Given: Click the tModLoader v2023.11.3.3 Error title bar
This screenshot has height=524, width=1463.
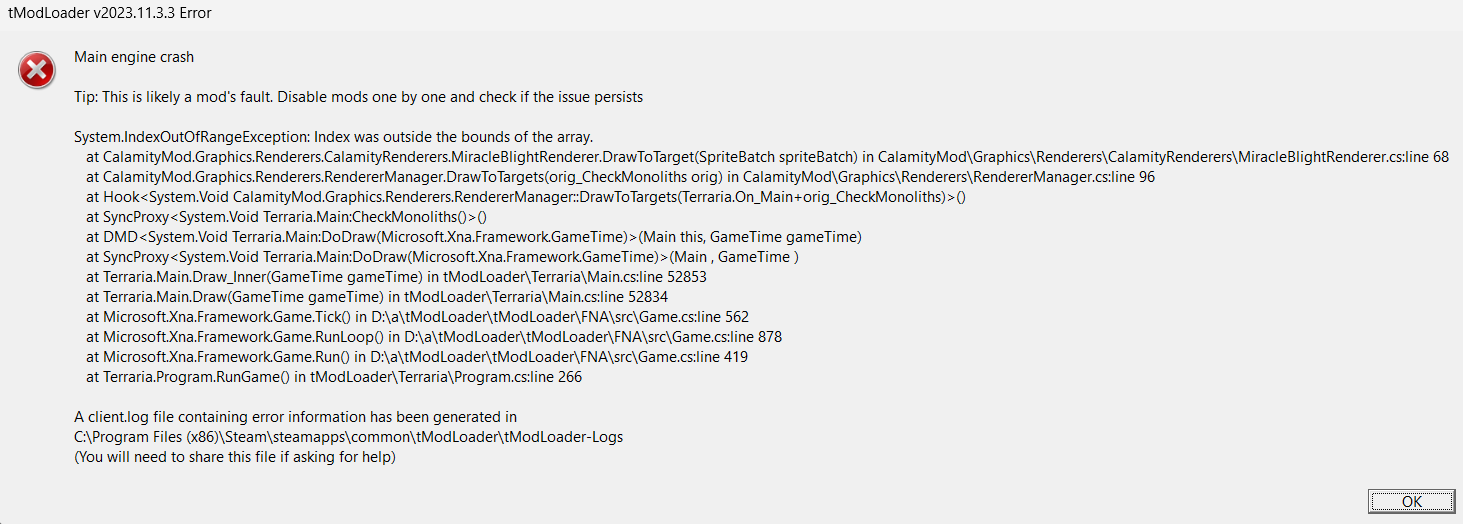Looking at the screenshot, I should [x=110, y=13].
